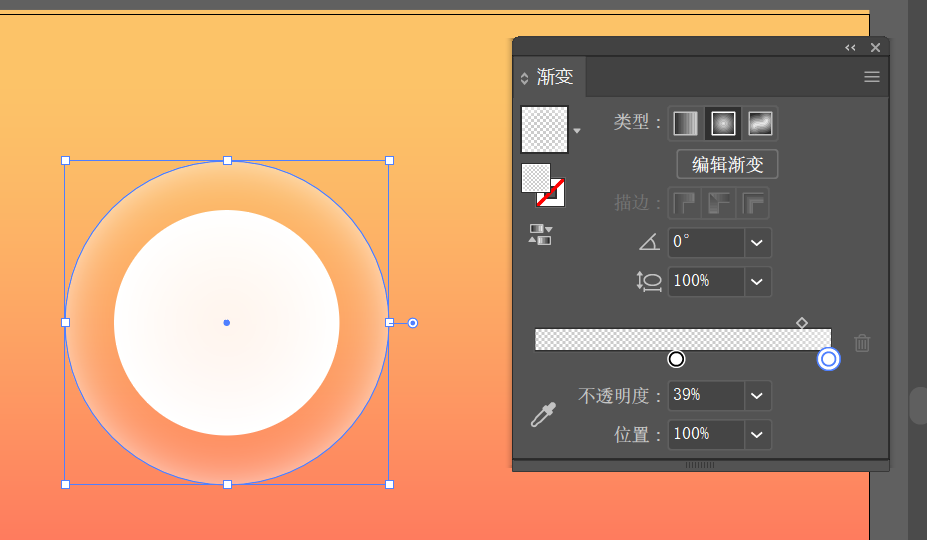Open the gradient presets dropdown arrow

point(577,131)
